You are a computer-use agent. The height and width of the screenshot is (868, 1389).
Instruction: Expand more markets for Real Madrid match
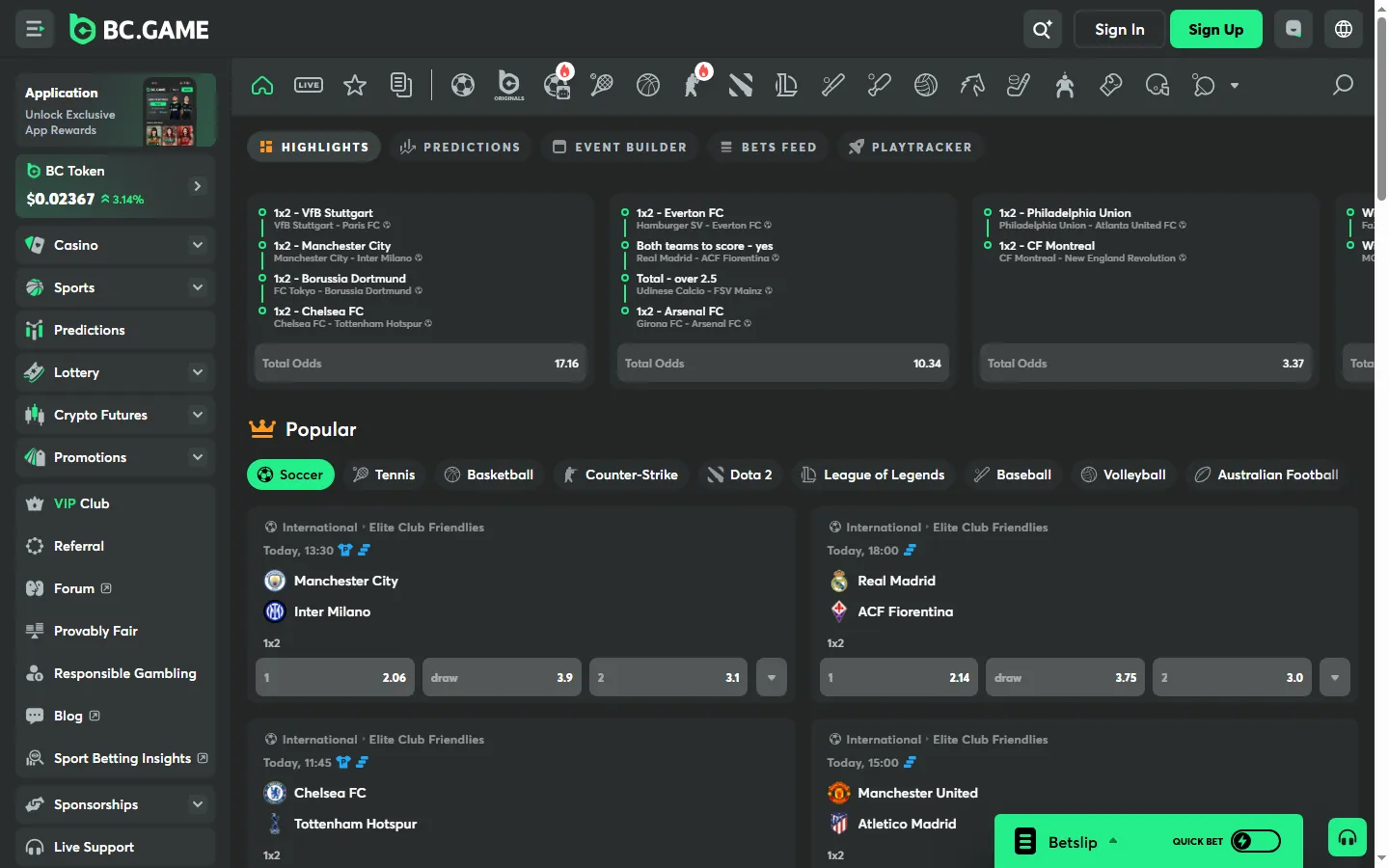point(1335,677)
